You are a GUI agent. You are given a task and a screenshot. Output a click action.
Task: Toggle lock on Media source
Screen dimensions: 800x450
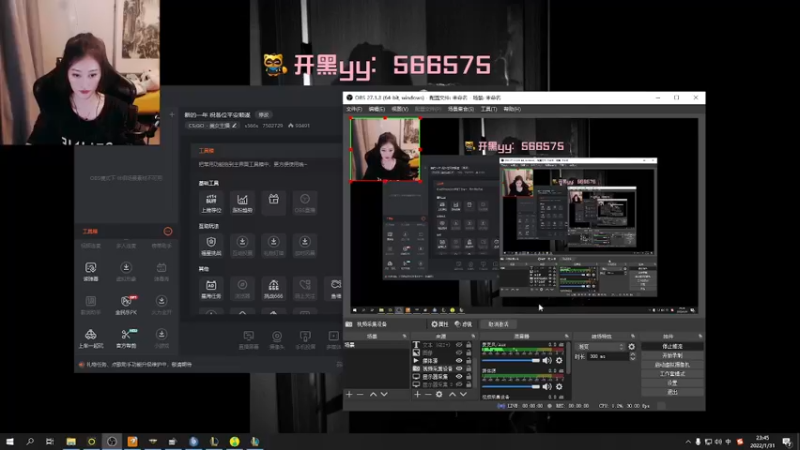coord(468,361)
